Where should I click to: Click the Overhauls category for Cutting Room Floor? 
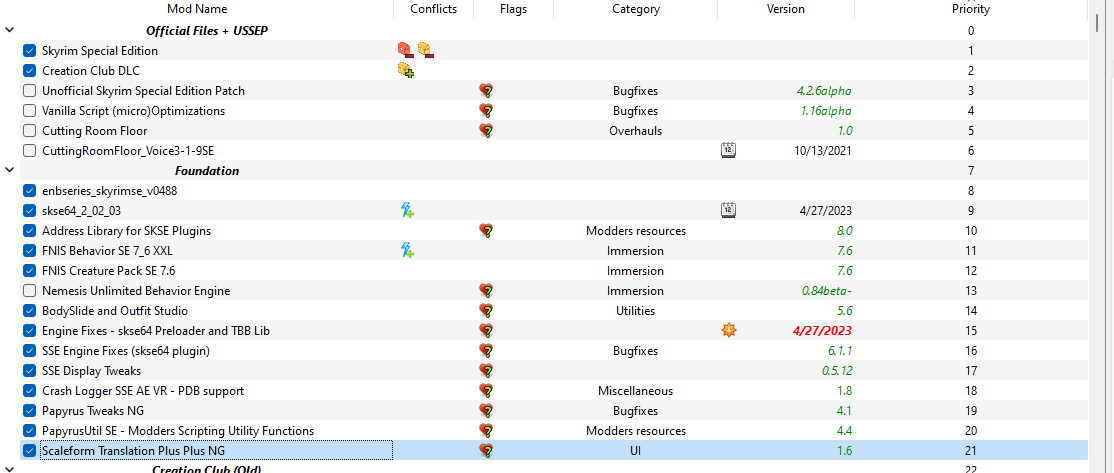click(634, 131)
